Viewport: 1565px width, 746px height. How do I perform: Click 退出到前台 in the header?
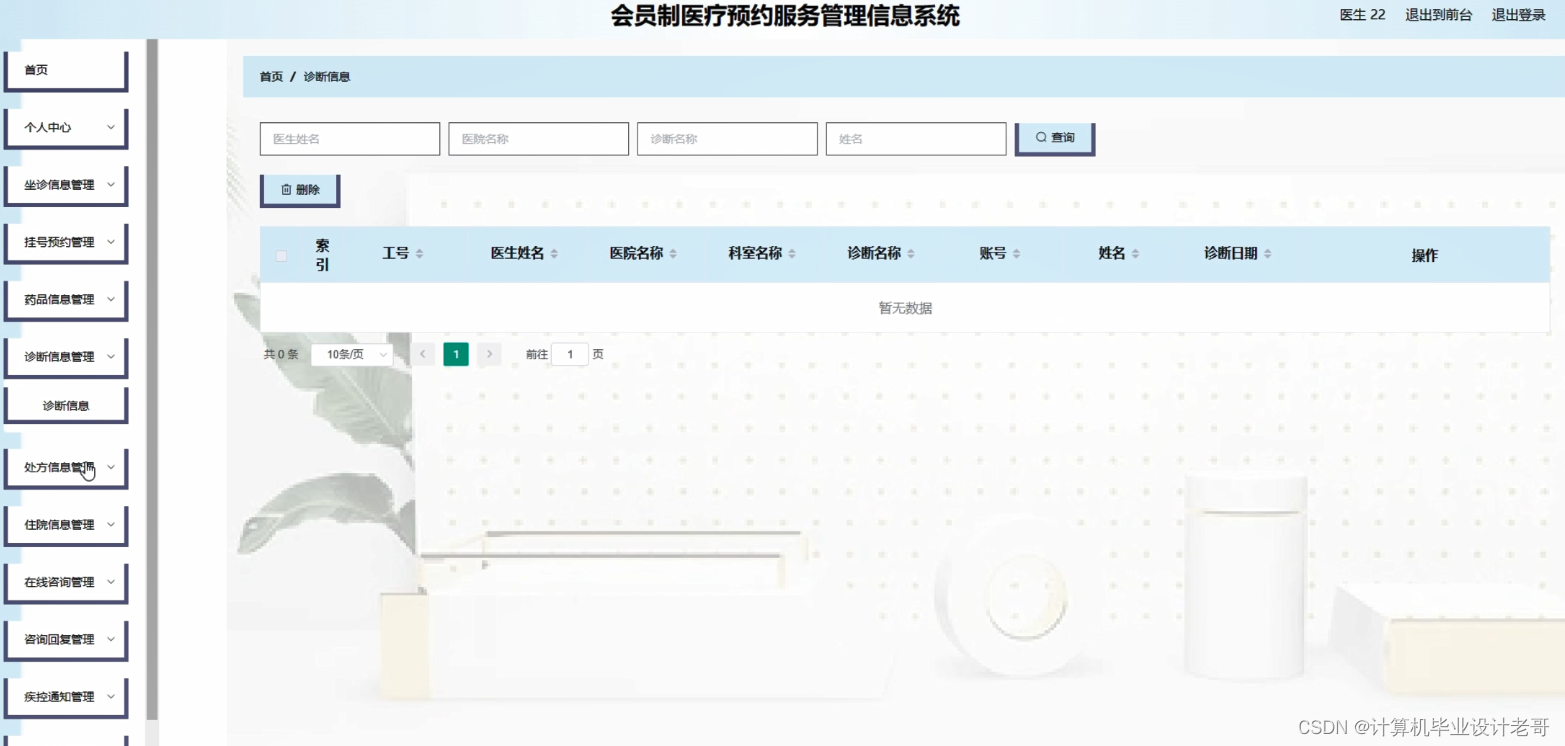[1439, 15]
